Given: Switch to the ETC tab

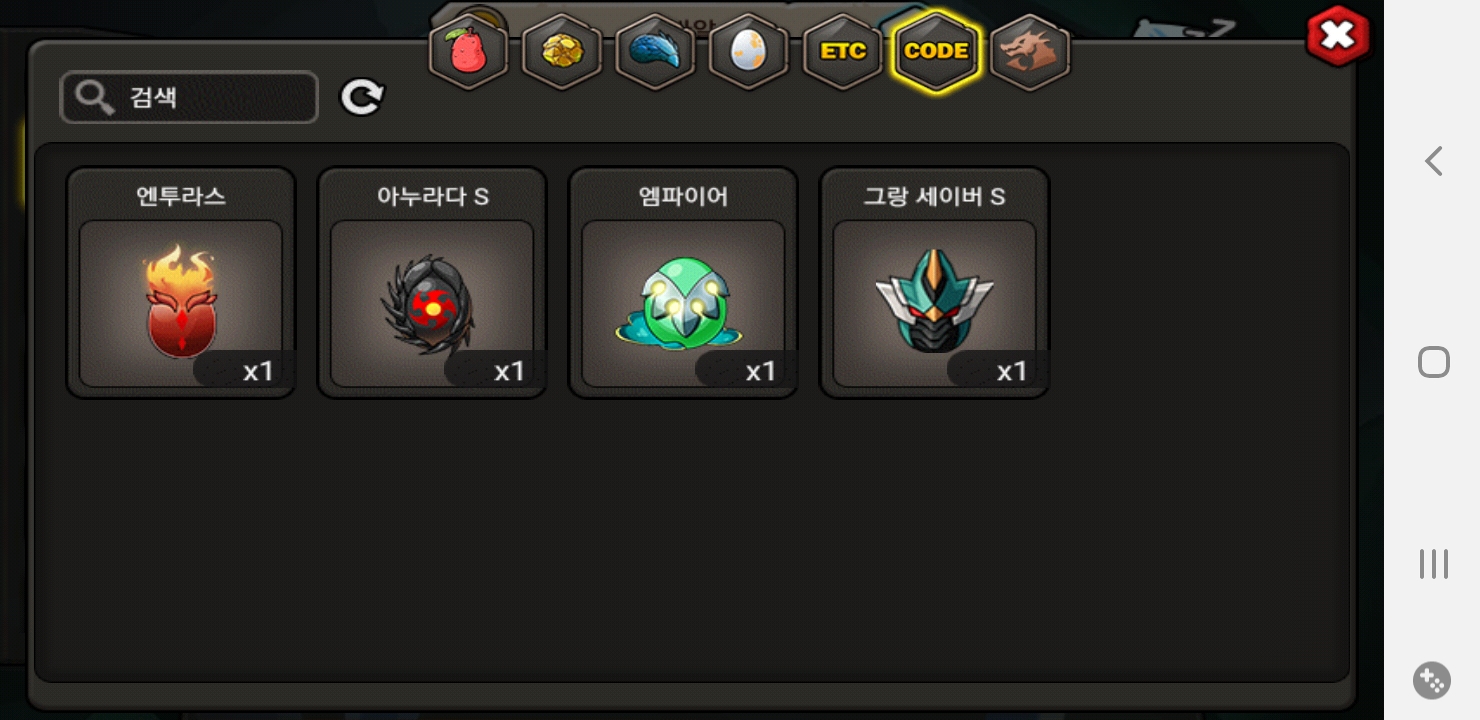Looking at the screenshot, I should [843, 52].
